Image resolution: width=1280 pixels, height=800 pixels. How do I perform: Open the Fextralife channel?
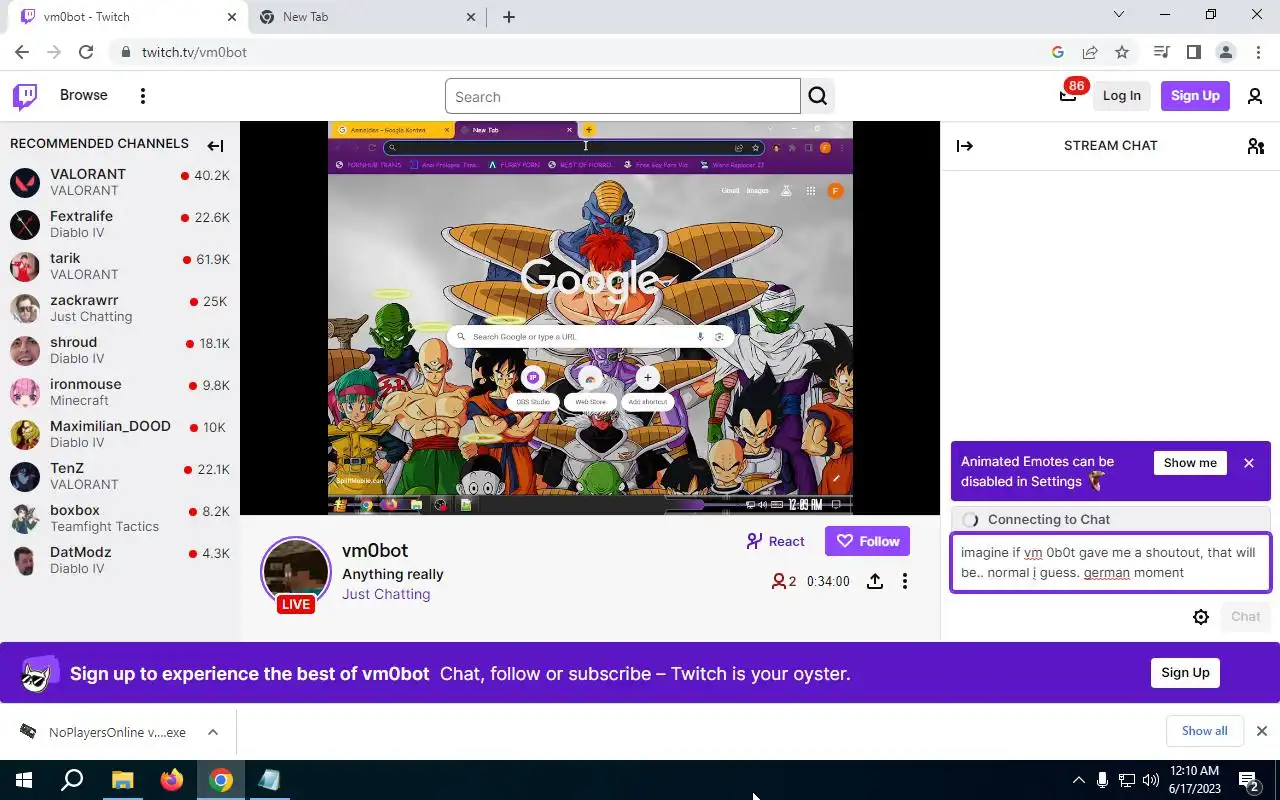[x=120, y=224]
